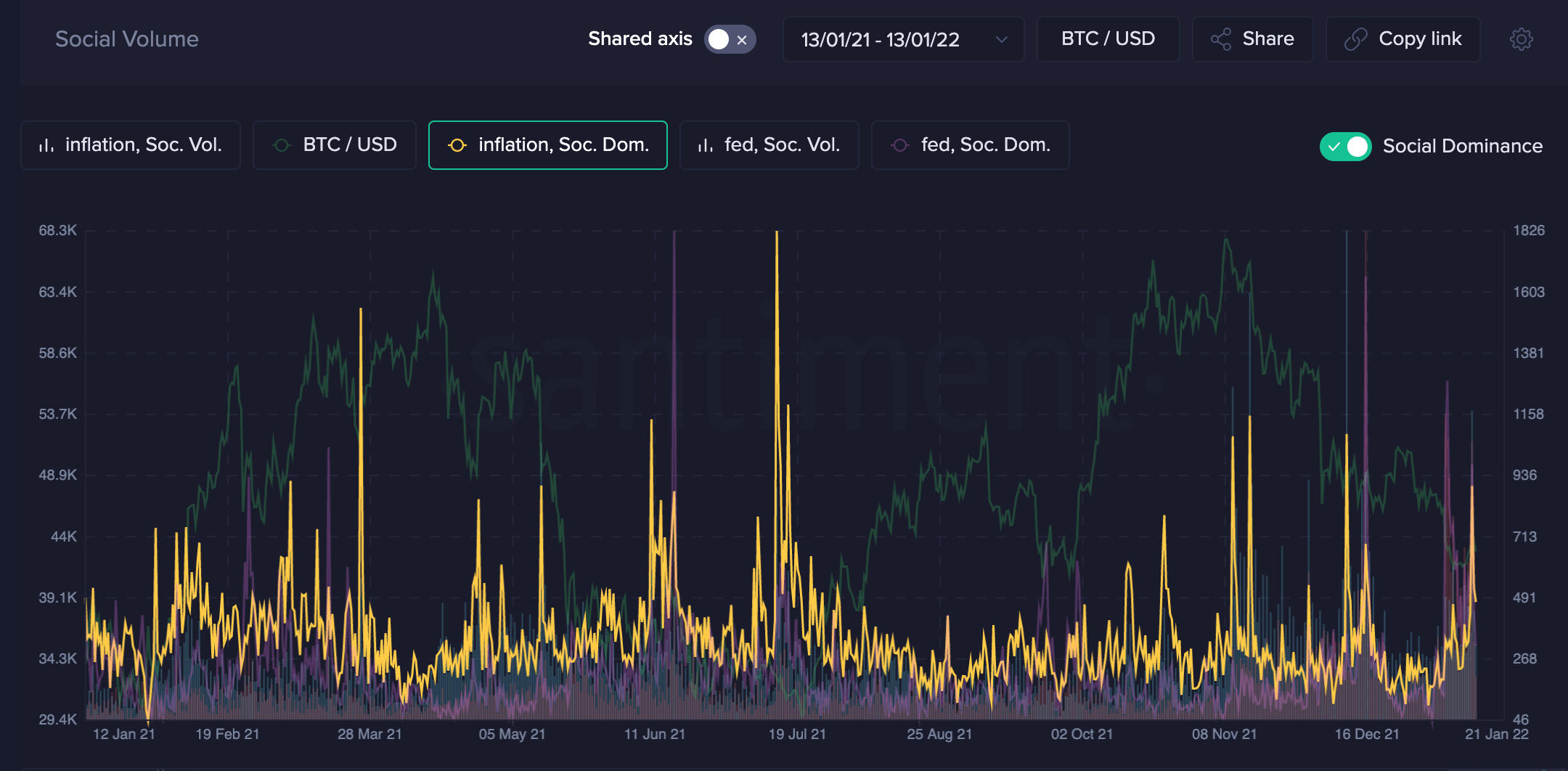Click the 25 Aug 21 axis date label
This screenshot has width=1568, height=771.
pos(939,734)
